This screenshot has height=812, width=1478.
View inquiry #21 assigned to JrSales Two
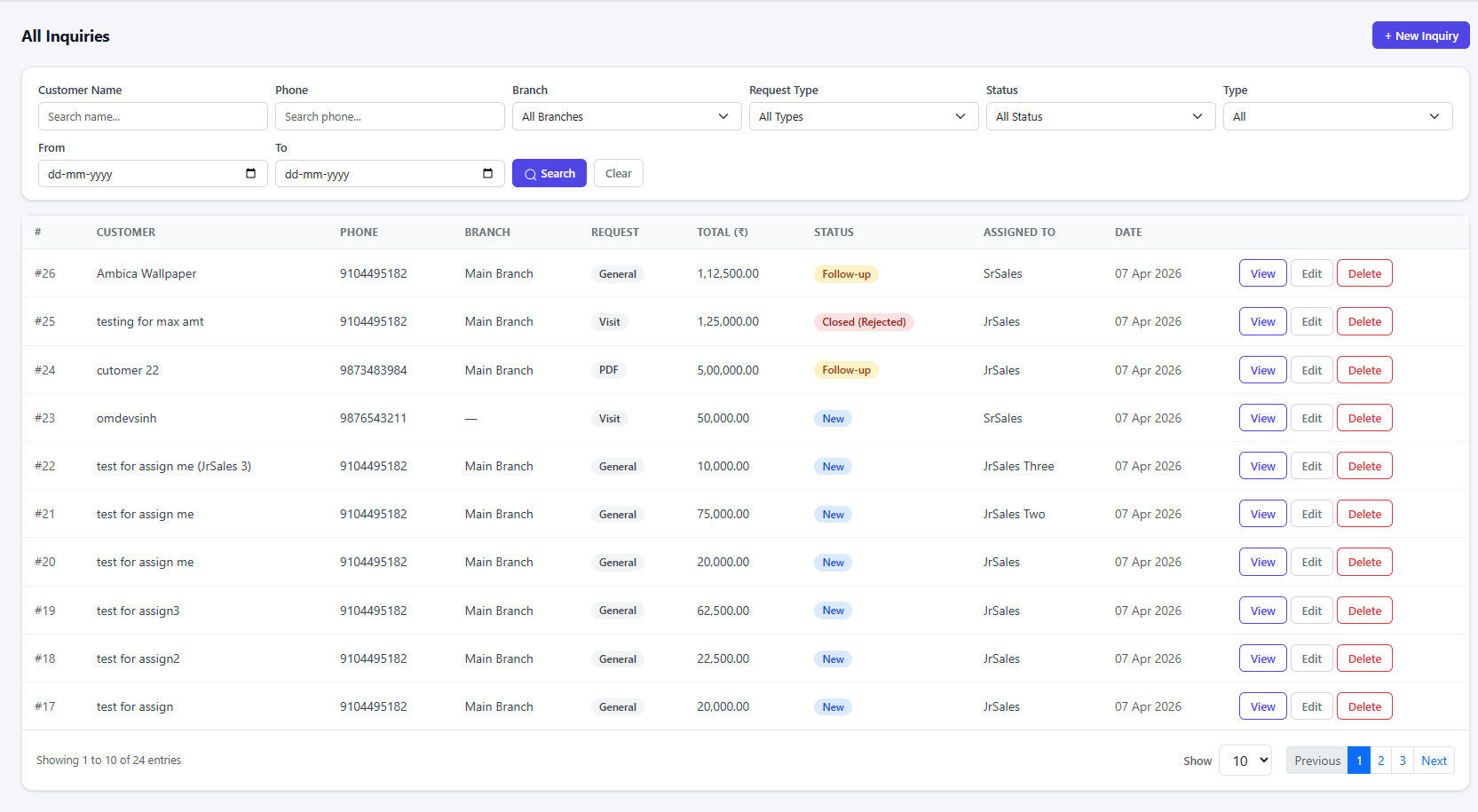click(x=1262, y=514)
